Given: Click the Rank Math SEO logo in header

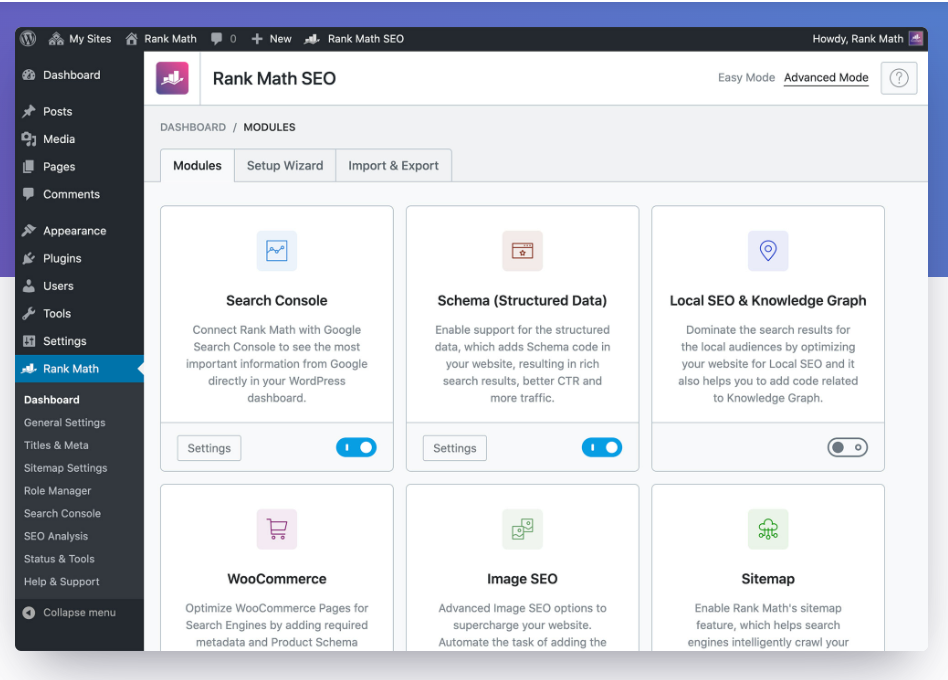Looking at the screenshot, I should [x=172, y=78].
